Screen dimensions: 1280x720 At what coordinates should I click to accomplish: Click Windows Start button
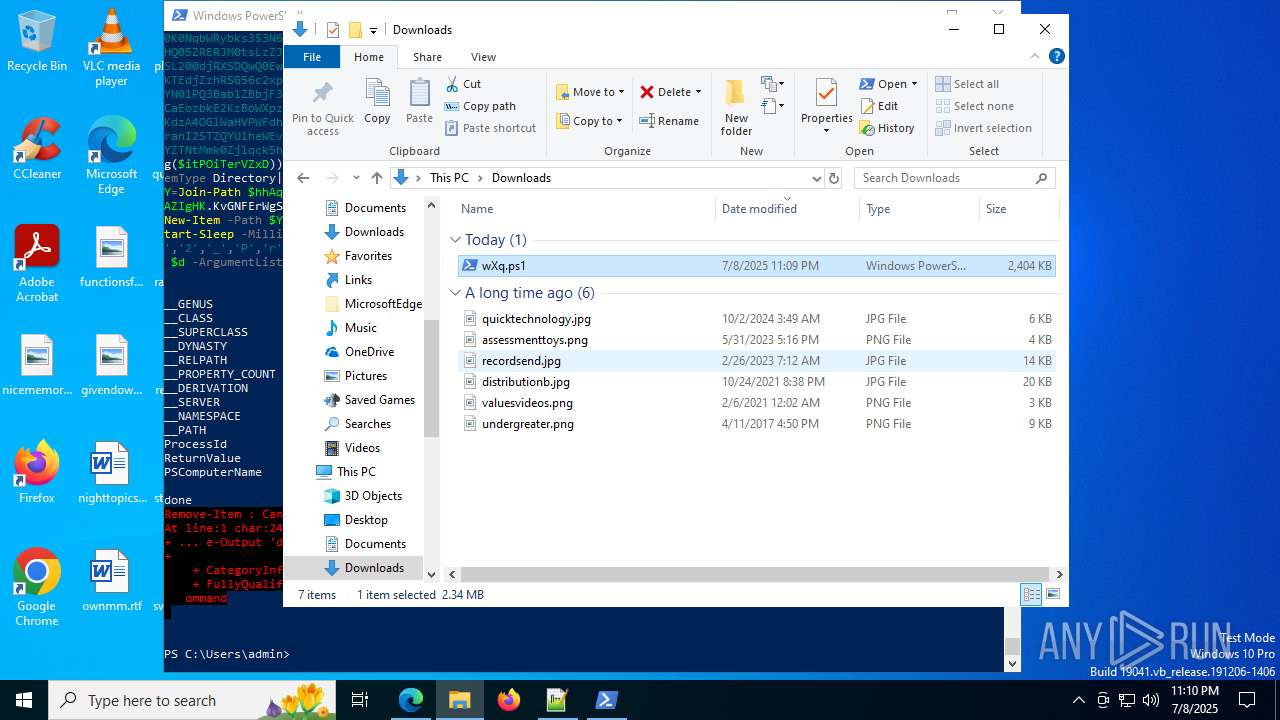click(x=24, y=700)
